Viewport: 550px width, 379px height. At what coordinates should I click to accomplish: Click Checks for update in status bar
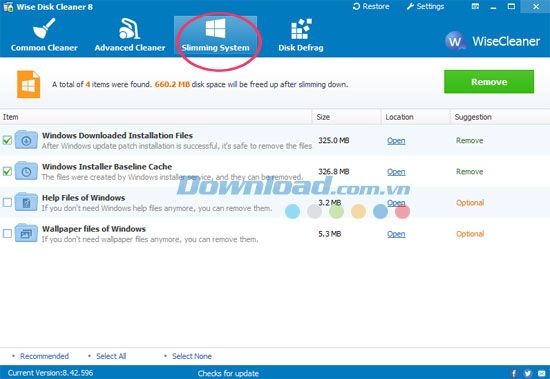click(x=228, y=373)
